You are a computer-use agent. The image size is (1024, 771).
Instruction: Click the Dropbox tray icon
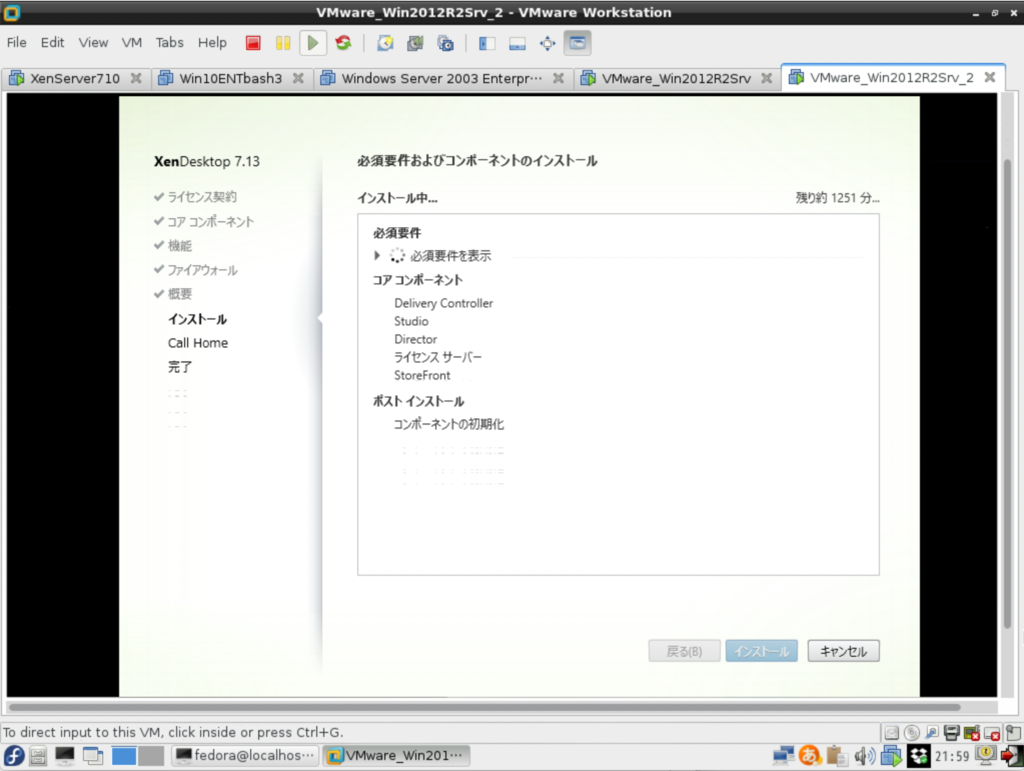coord(918,756)
